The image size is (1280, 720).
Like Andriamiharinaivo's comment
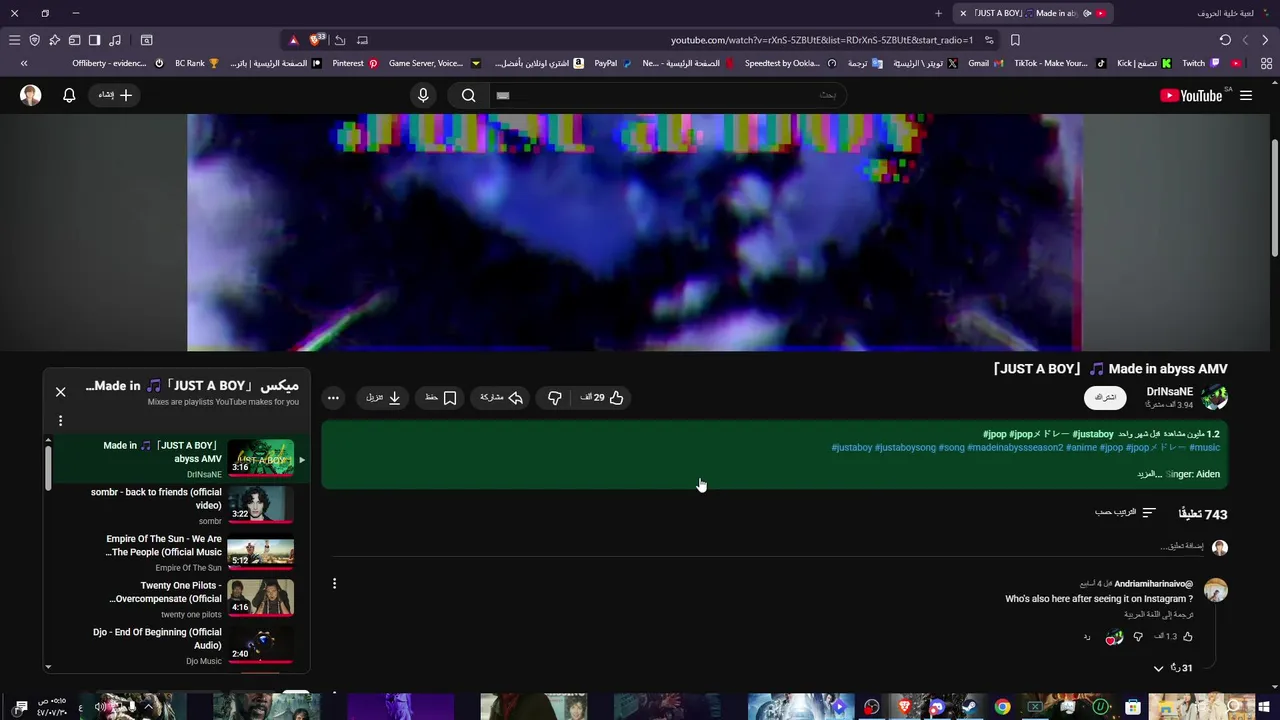point(1188,636)
